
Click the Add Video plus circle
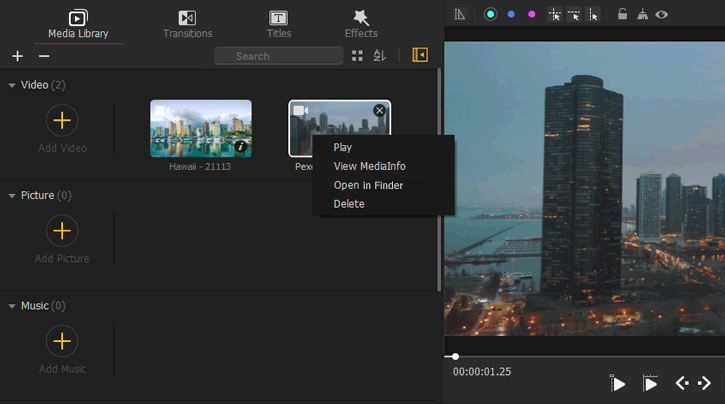pos(62,121)
